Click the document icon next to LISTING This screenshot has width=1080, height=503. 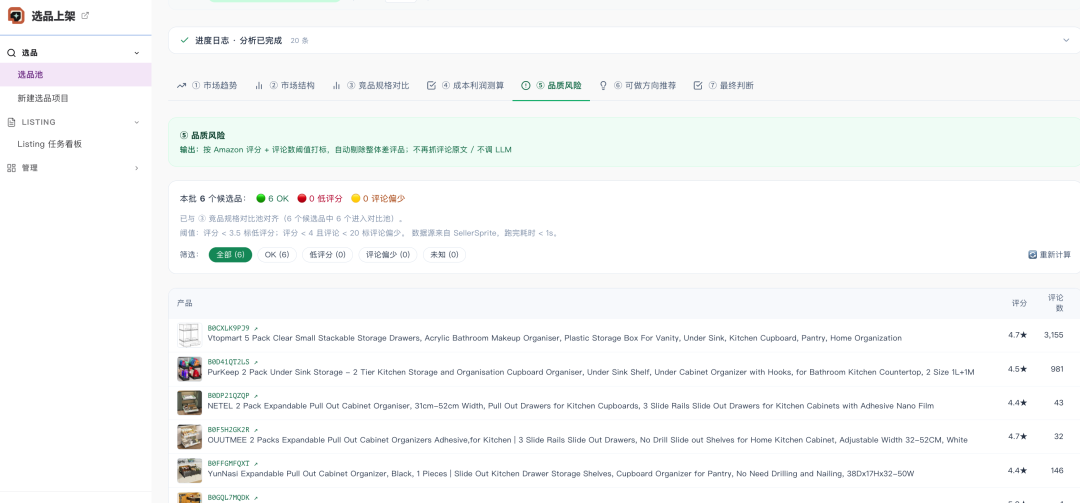[11, 122]
